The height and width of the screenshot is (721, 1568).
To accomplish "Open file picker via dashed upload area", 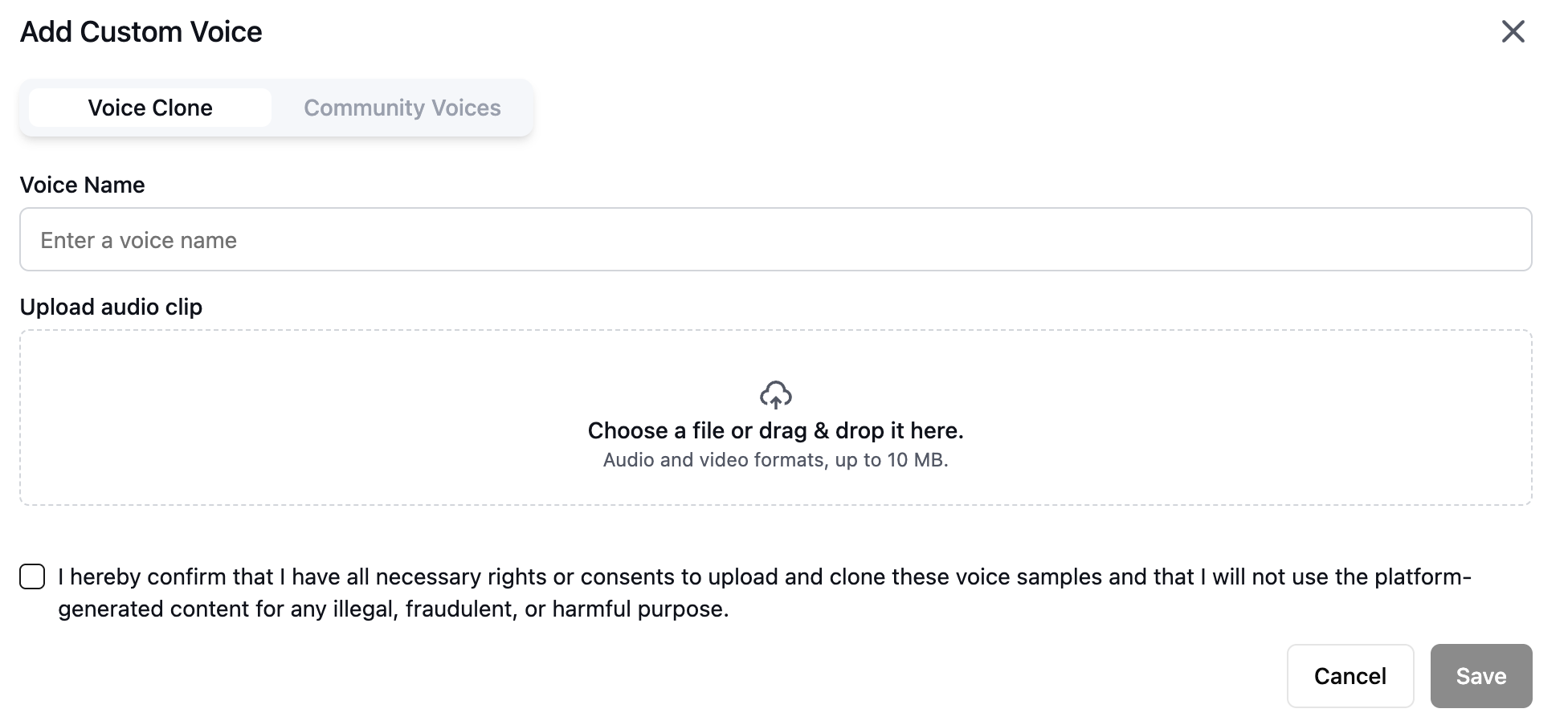I will point(775,418).
